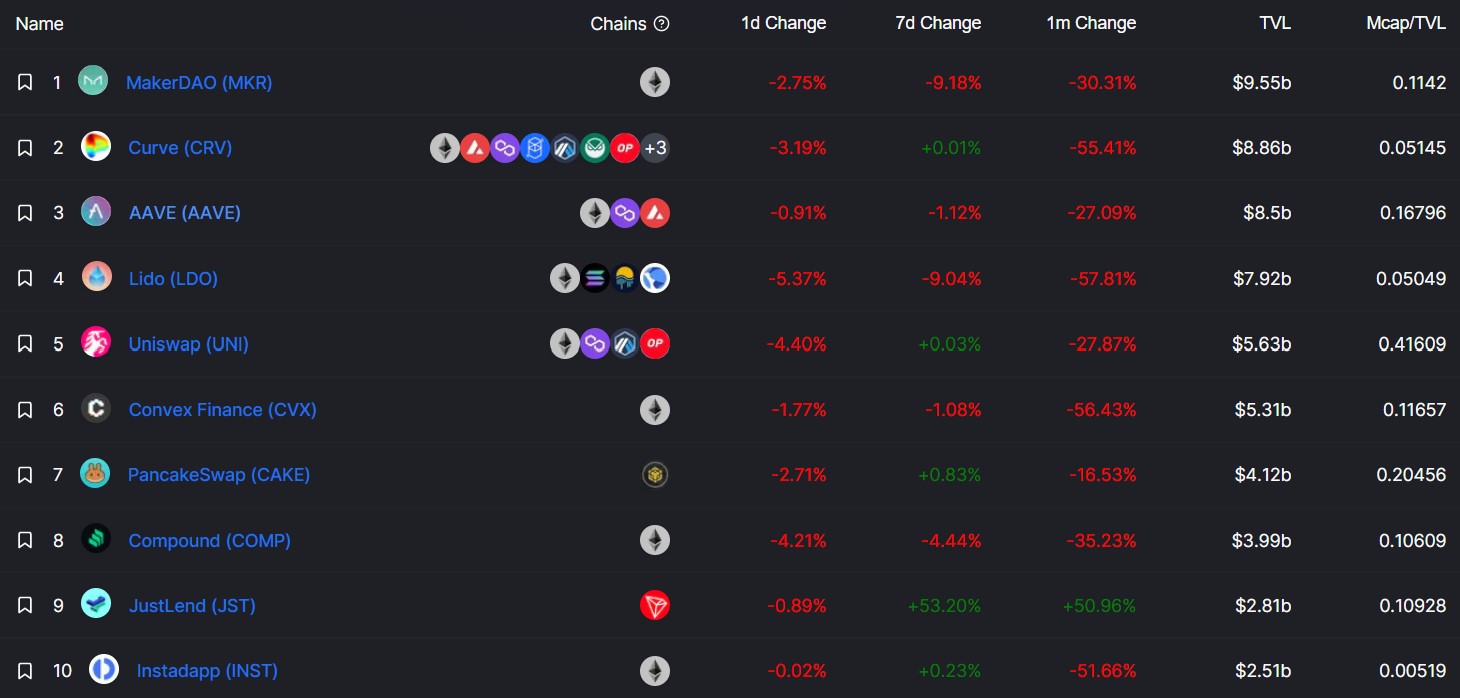Click the Ethereum chain icon in Instadapp row
Image resolution: width=1460 pixels, height=698 pixels.
point(655,671)
